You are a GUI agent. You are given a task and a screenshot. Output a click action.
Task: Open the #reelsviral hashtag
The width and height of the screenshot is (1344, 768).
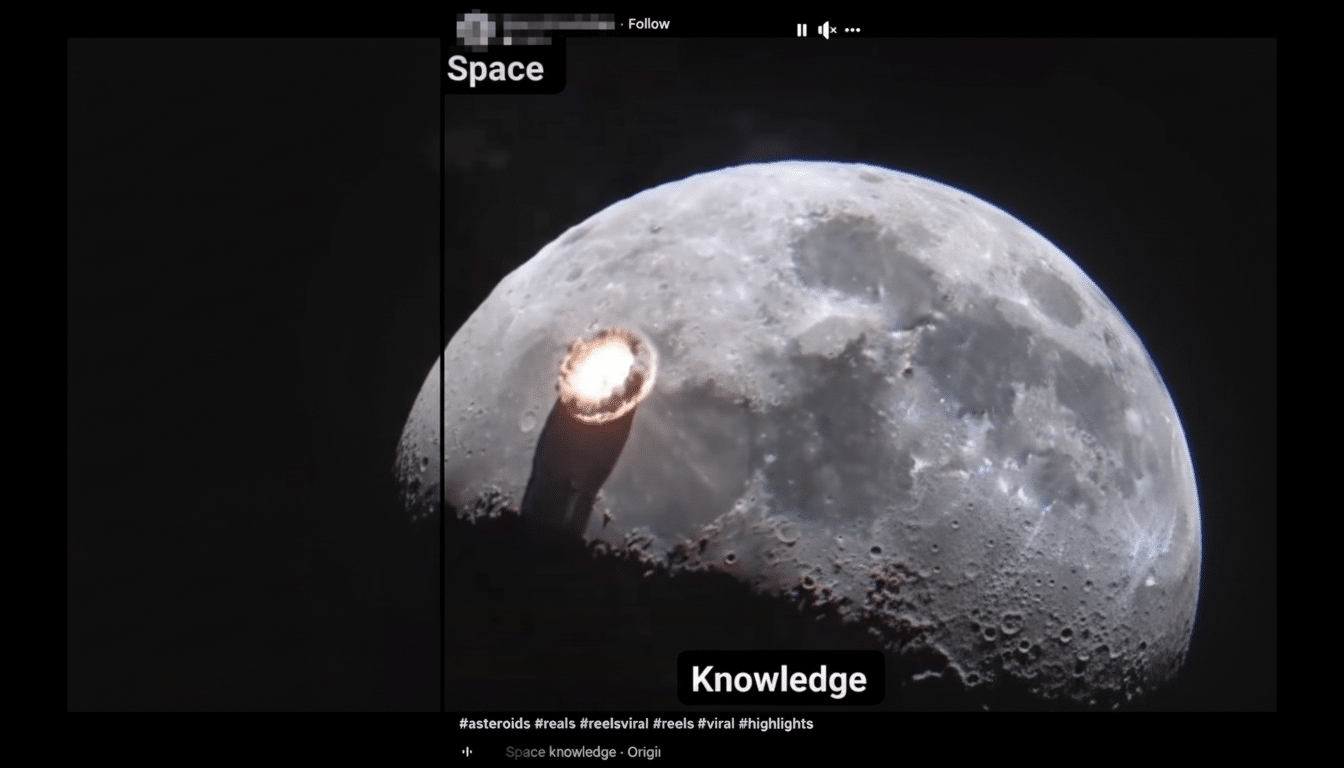(614, 723)
